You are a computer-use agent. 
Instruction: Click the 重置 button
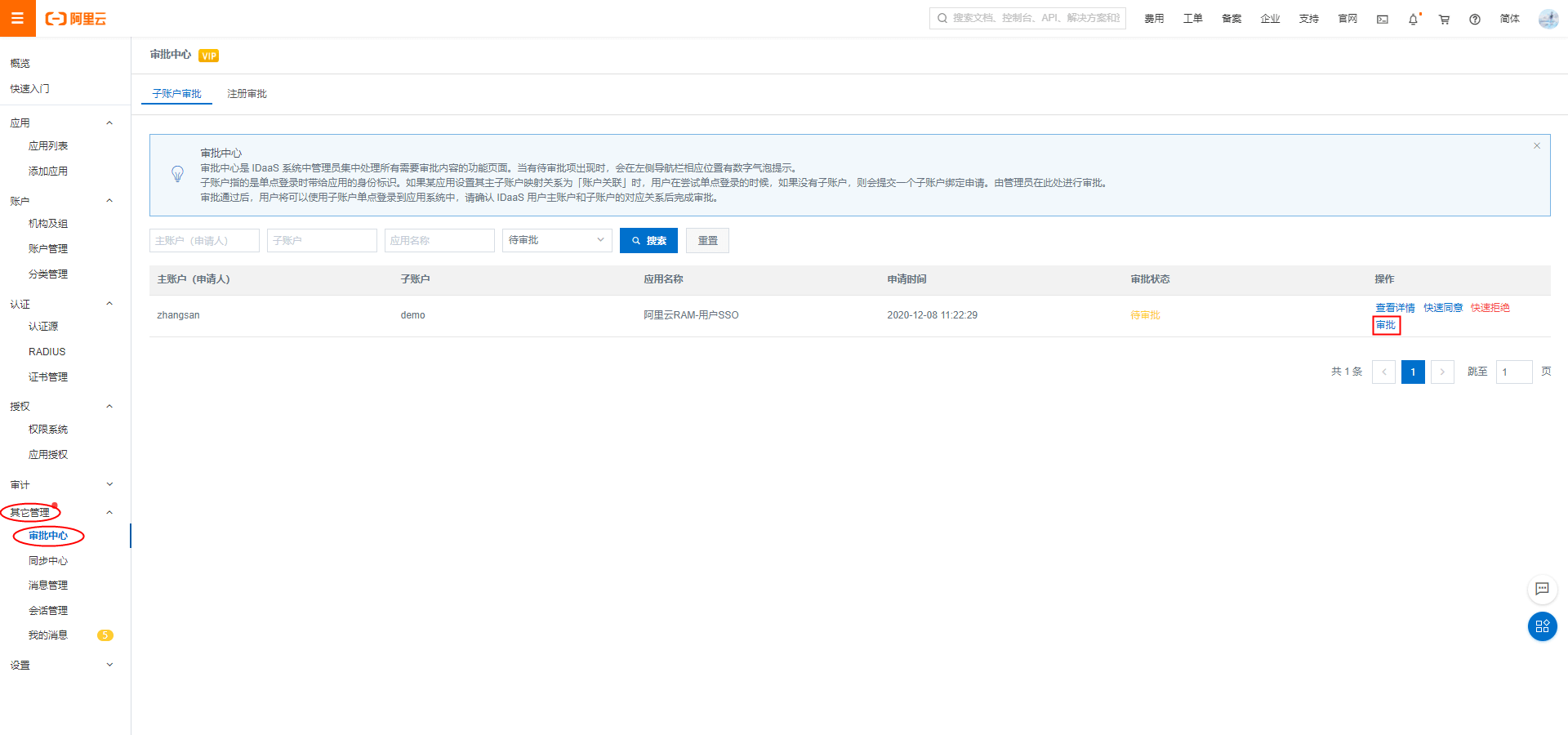coord(707,240)
